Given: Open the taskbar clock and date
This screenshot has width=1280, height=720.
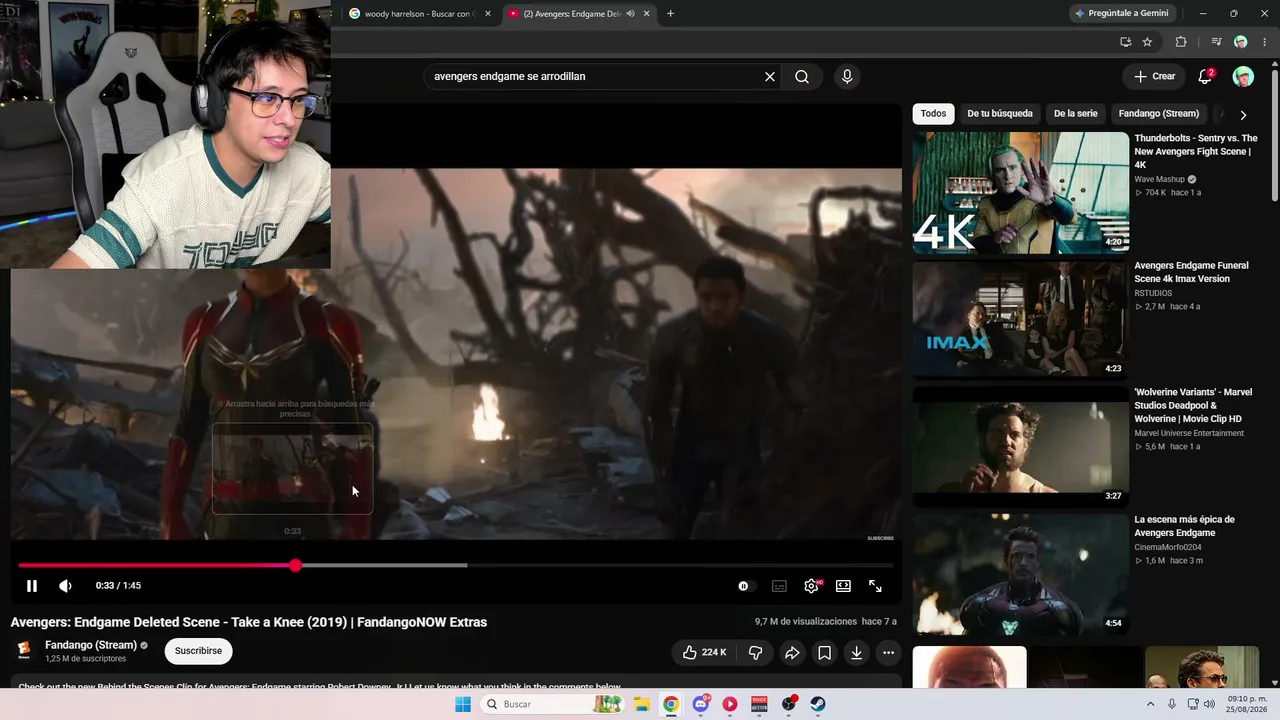Looking at the screenshot, I should coord(1246,704).
